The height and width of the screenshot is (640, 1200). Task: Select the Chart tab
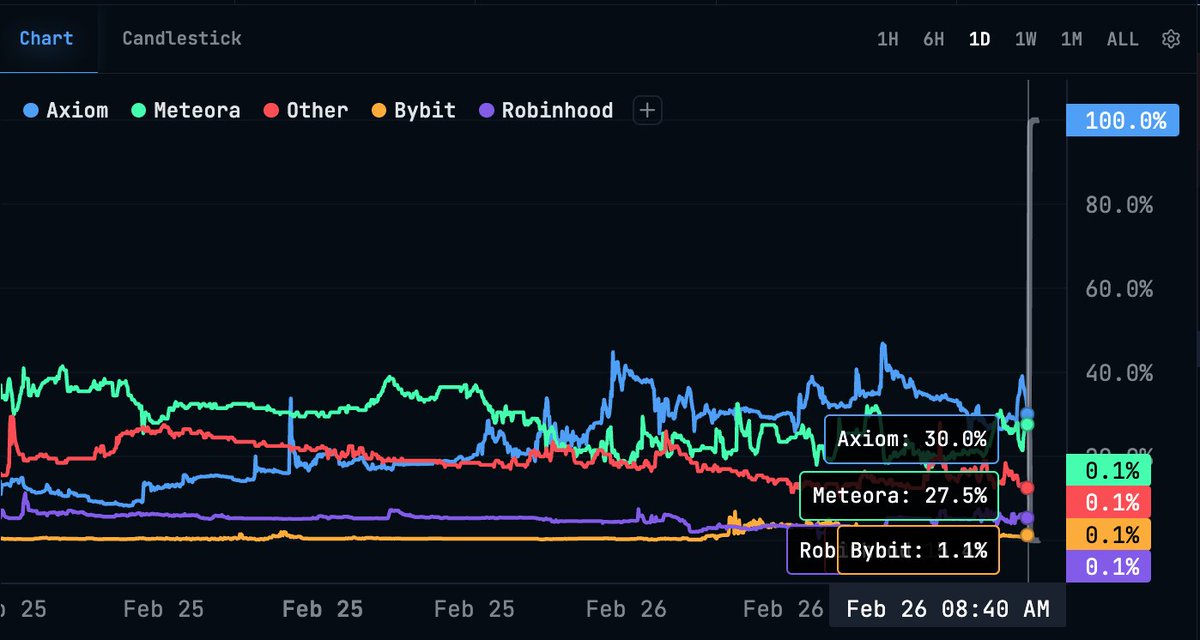point(45,38)
